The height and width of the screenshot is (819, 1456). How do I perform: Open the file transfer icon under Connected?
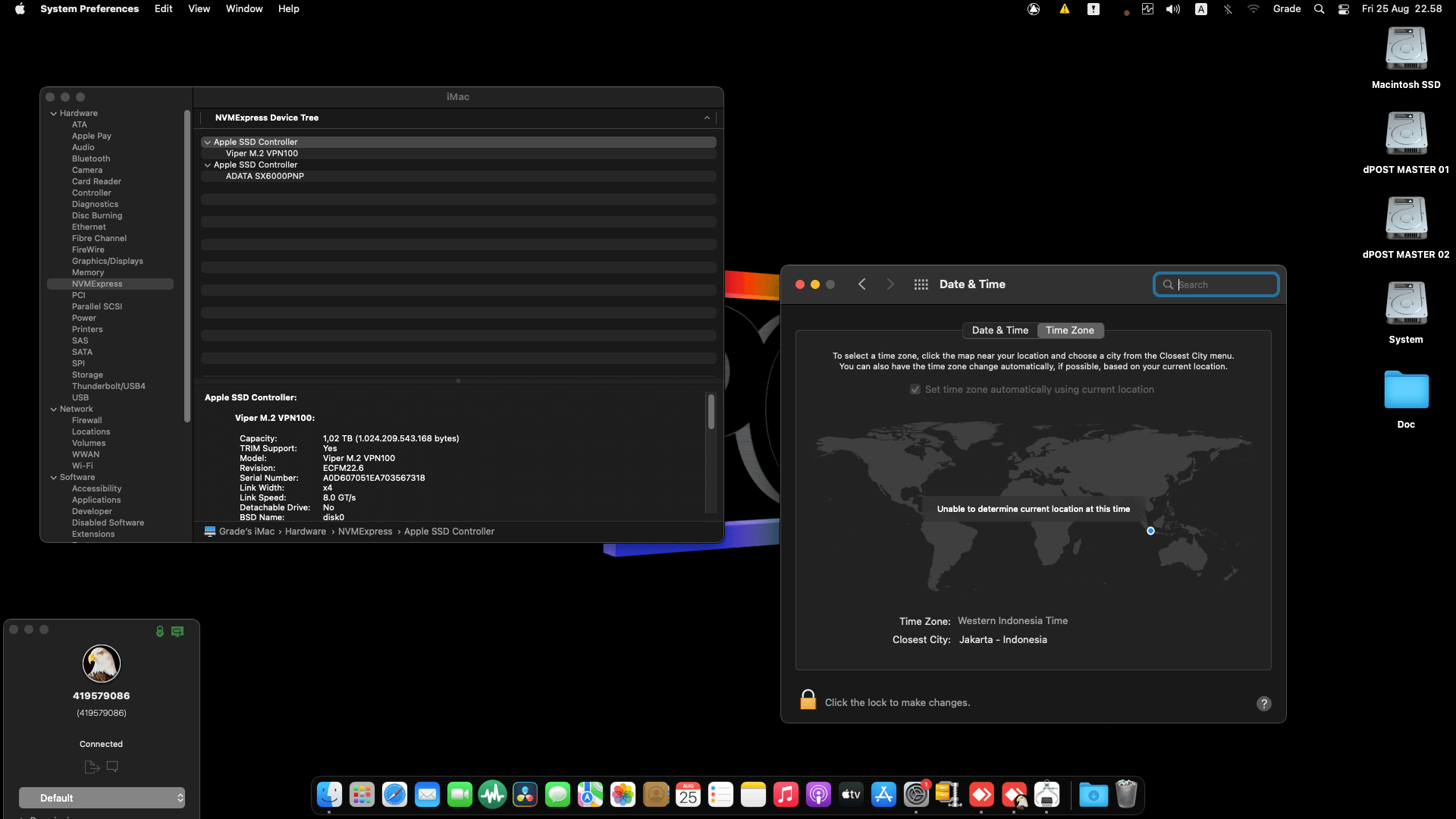click(x=92, y=767)
